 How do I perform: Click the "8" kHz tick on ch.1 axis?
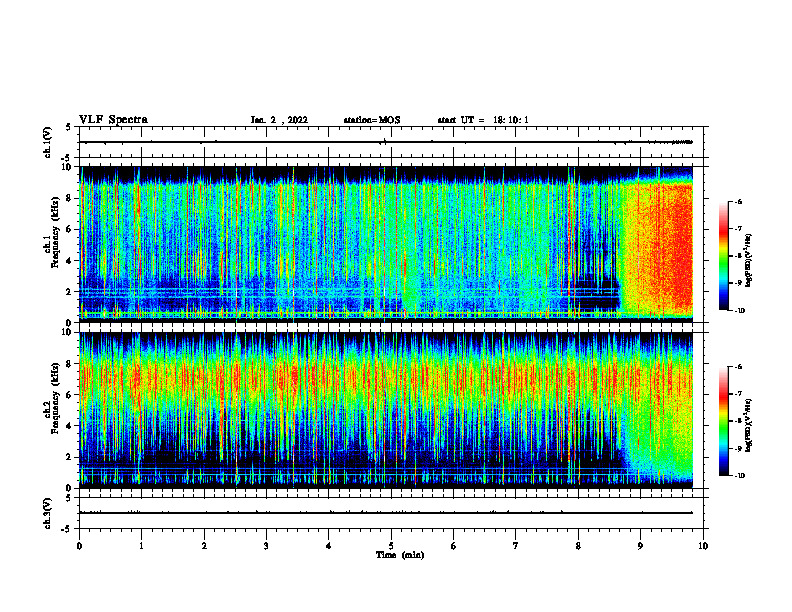(x=70, y=198)
